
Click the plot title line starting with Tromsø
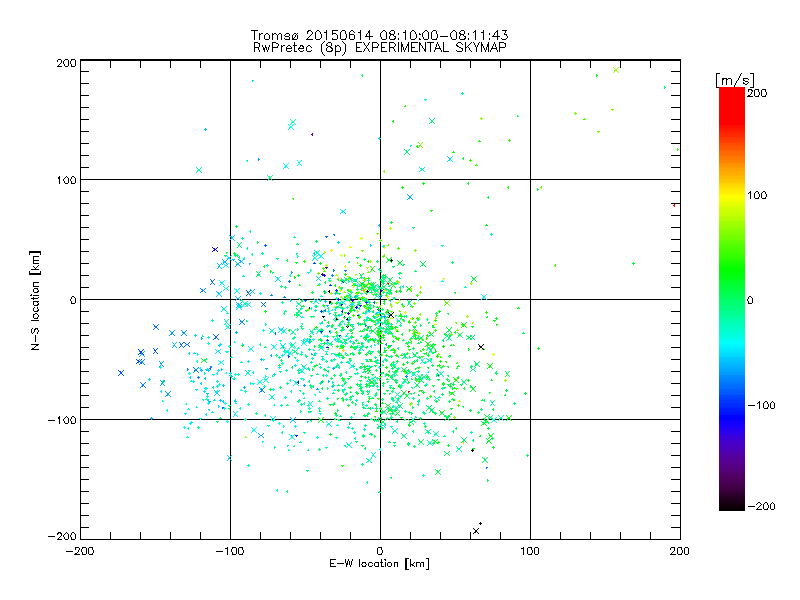tap(379, 35)
